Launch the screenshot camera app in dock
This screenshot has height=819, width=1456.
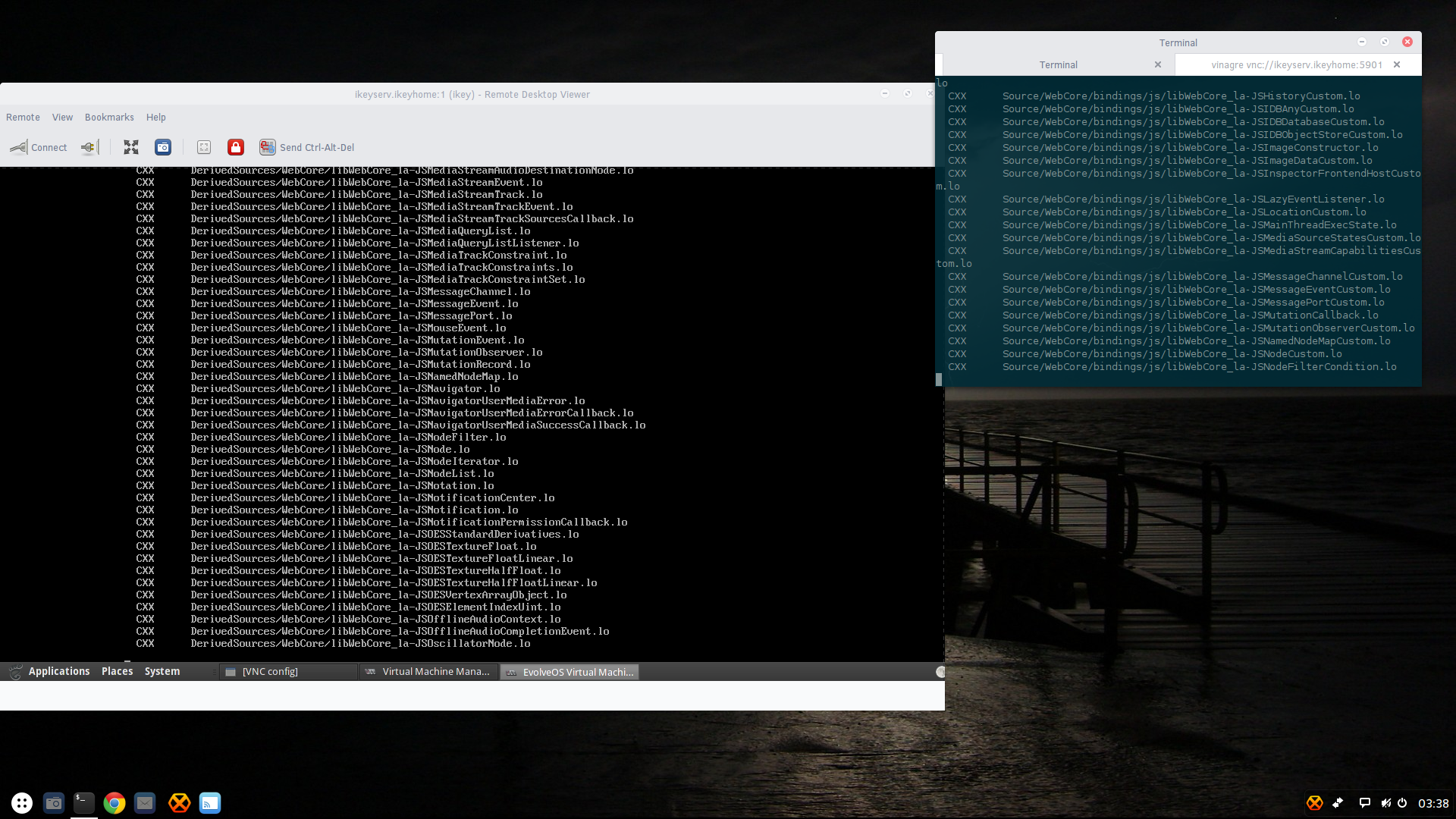(x=53, y=802)
